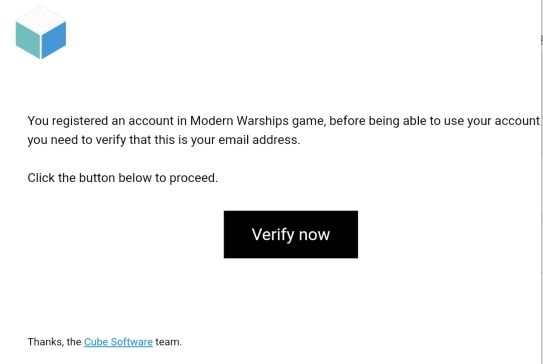543x364 pixels.
Task: Click the "you need to verify" text line
Action: 164,140
